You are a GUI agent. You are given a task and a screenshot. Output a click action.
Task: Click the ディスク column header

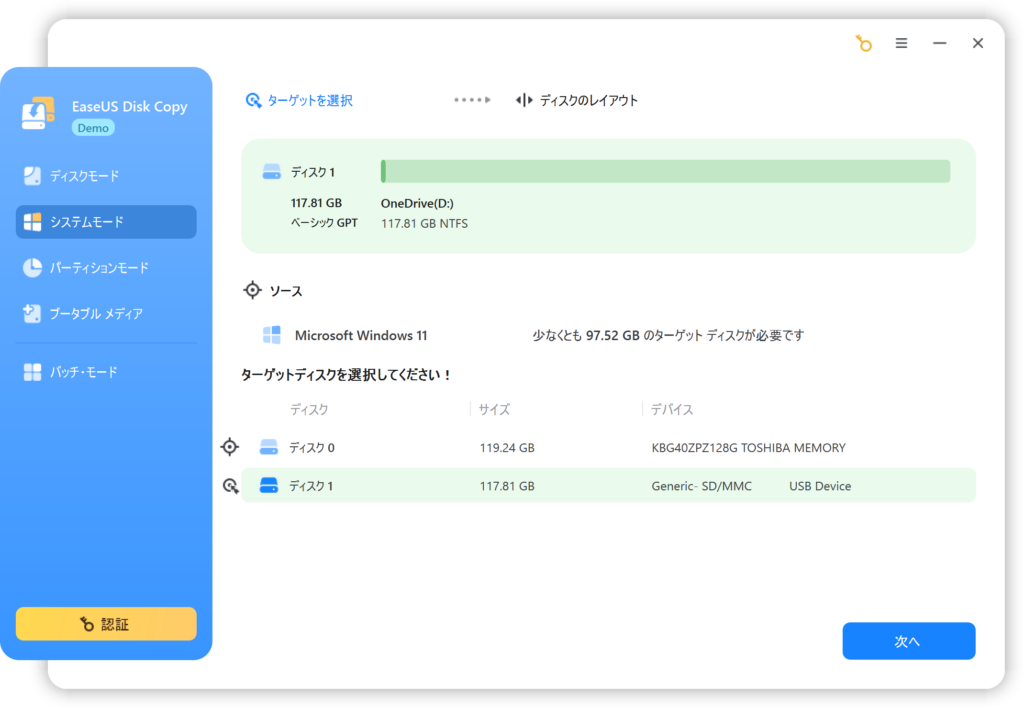click(309, 410)
